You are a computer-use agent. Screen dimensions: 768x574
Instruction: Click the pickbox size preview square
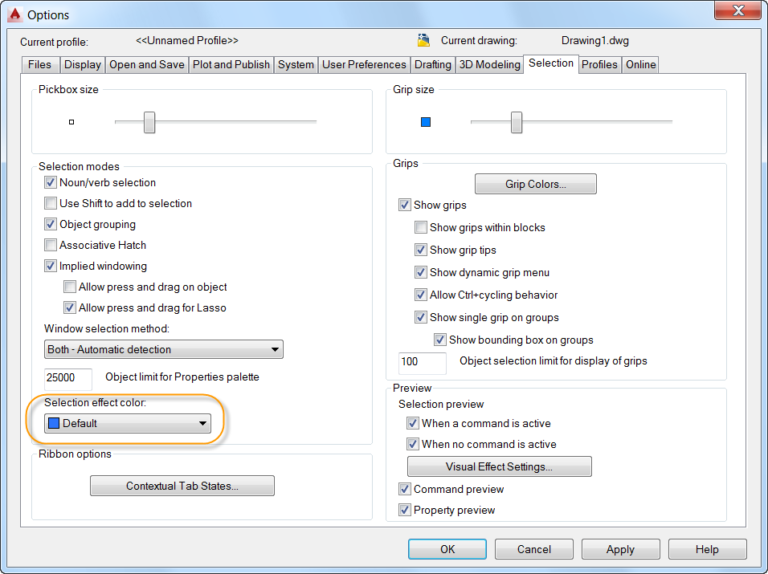[x=71, y=122]
